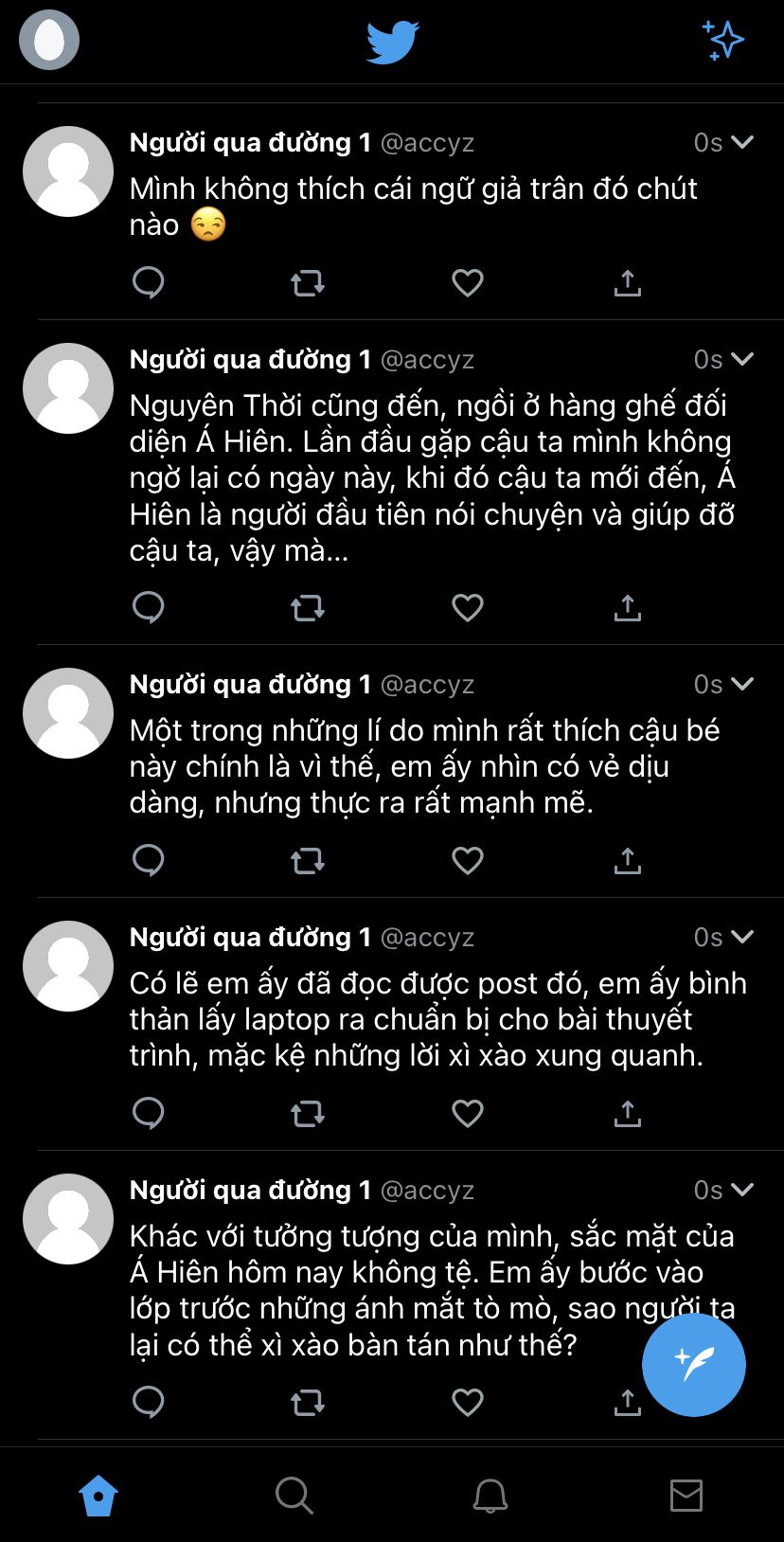Switch timeline with the sparkle icon
The height and width of the screenshot is (1542, 784).
[x=723, y=41]
